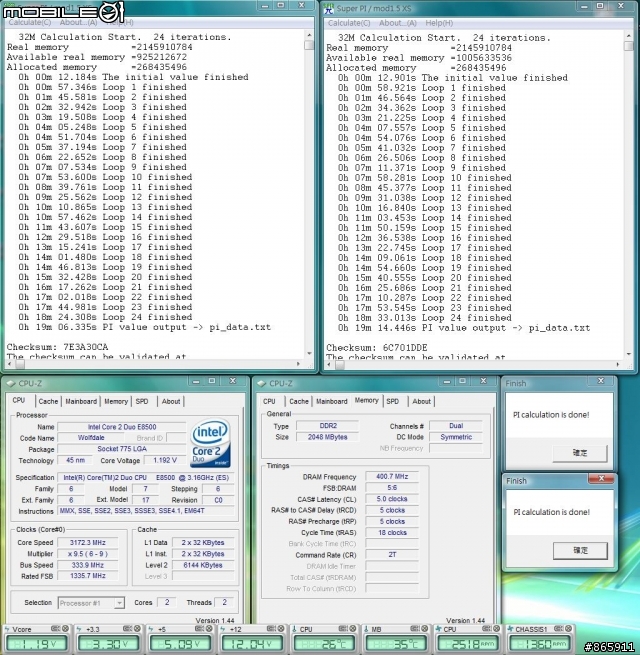Close the +12 voltage sensor widget
This screenshot has width=640, height=655.
pyautogui.click(x=281, y=628)
